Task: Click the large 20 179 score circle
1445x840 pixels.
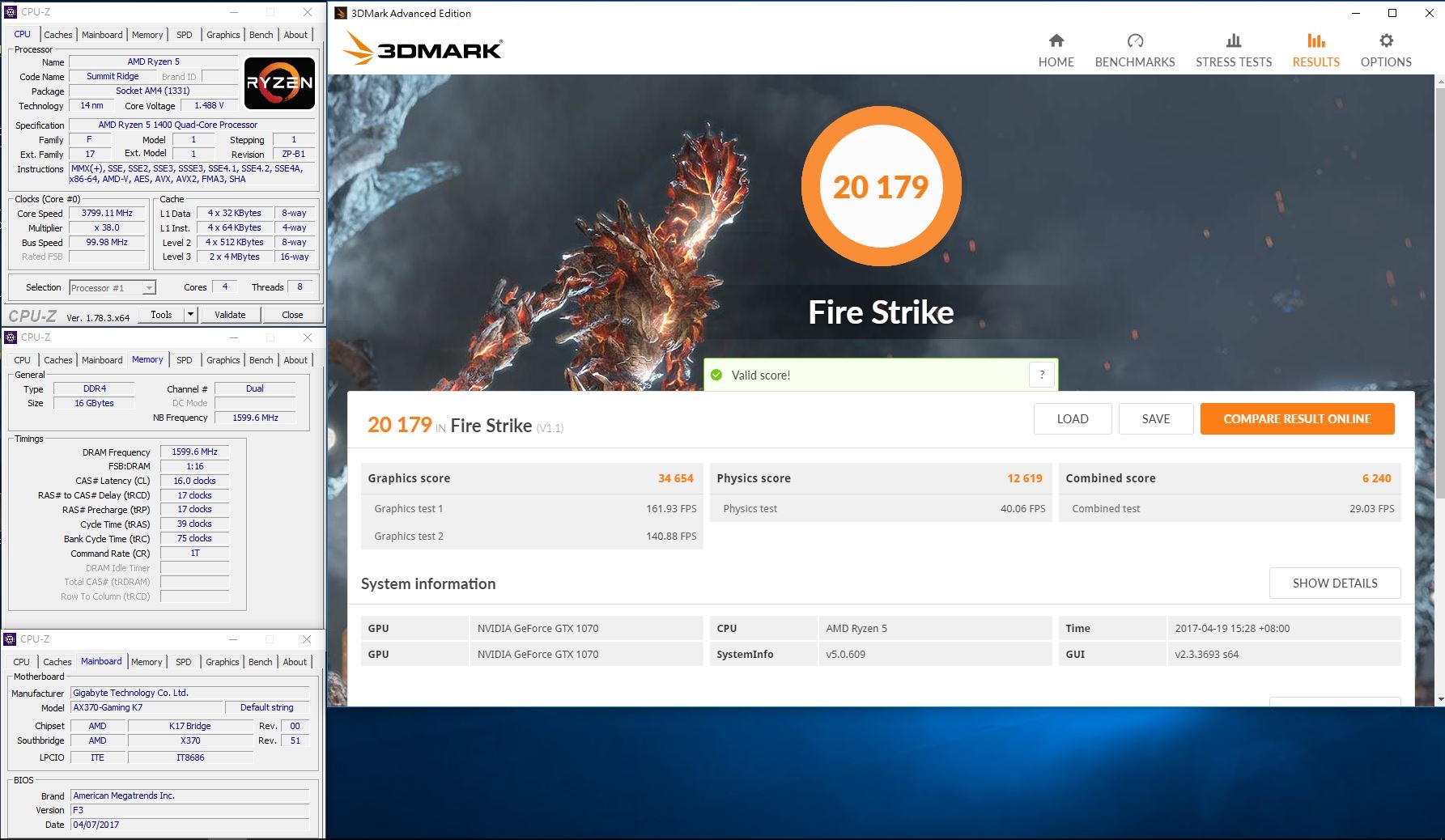Action: [881, 187]
